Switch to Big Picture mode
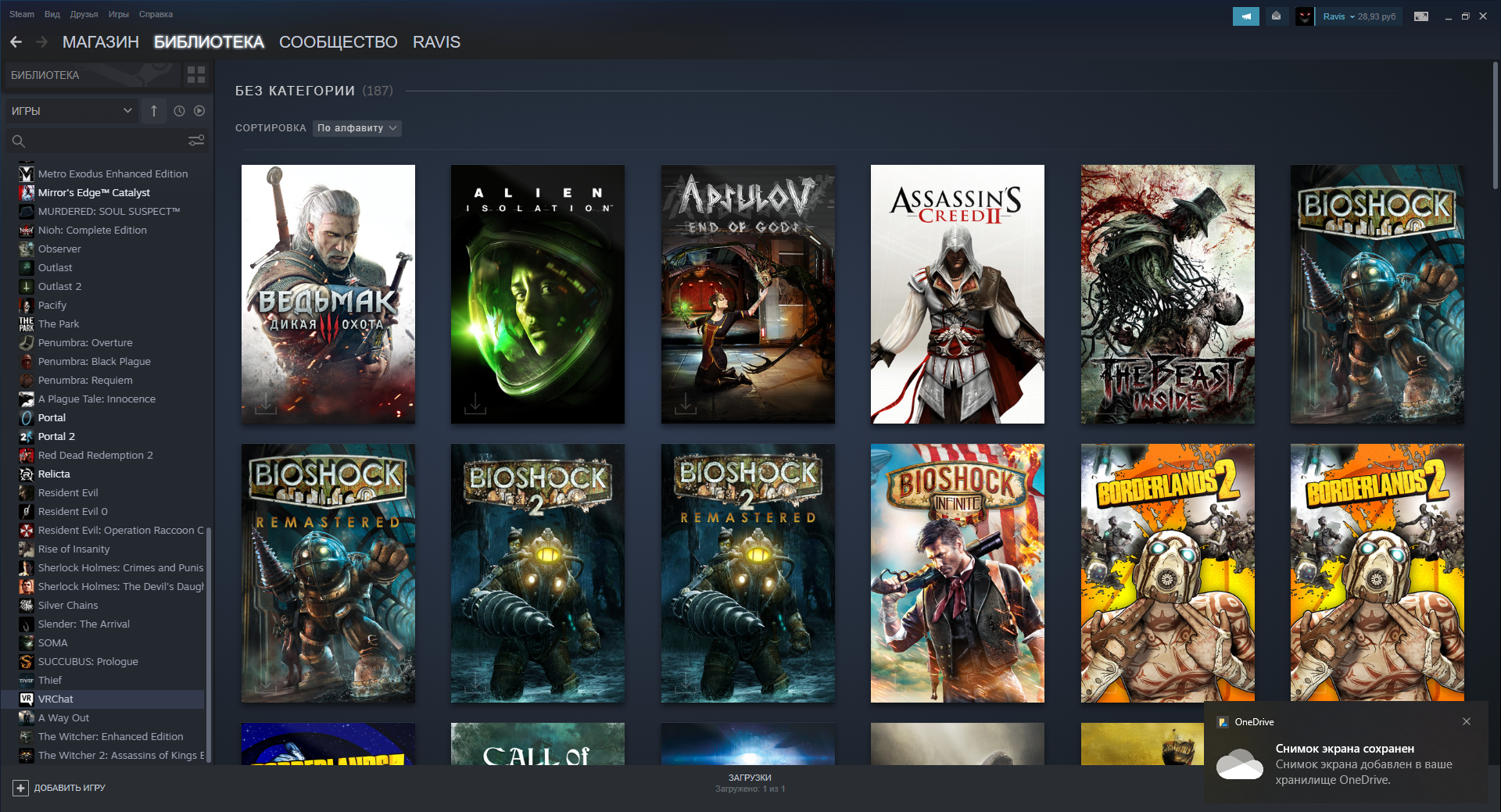 [x=1421, y=16]
